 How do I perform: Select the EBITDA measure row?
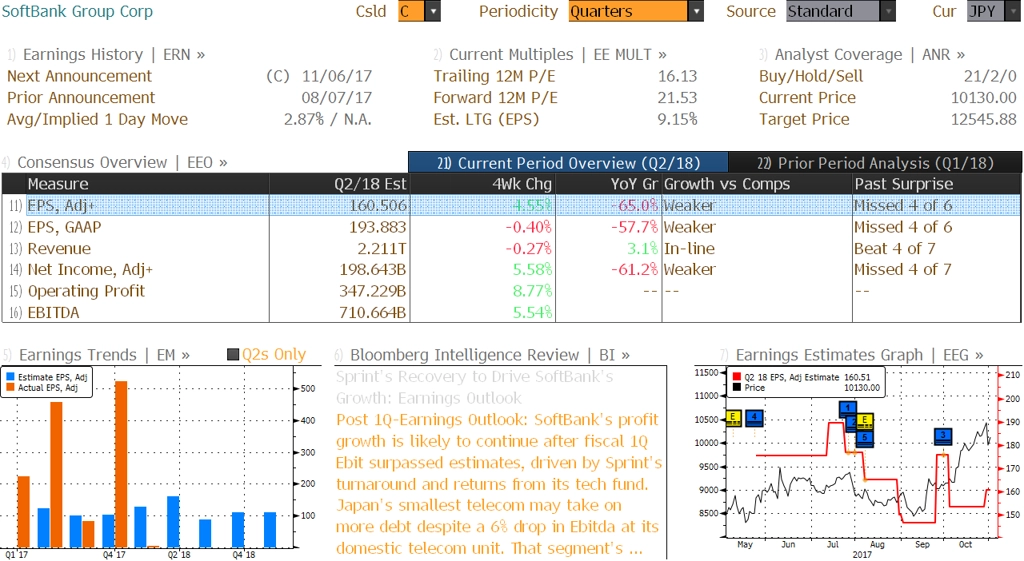(x=511, y=313)
